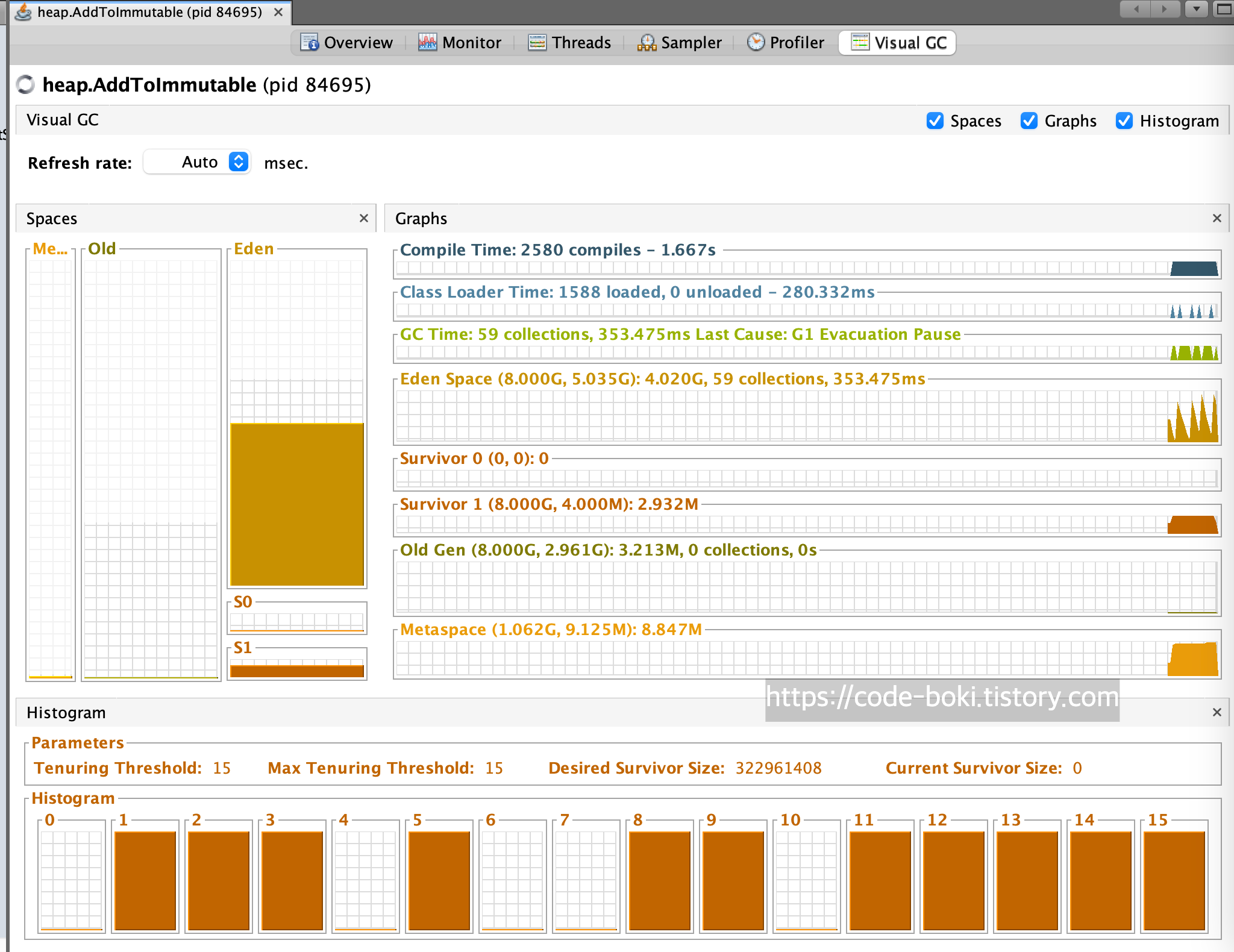1234x952 pixels.
Task: Uncheck the Spaces checkbox
Action: (935, 121)
